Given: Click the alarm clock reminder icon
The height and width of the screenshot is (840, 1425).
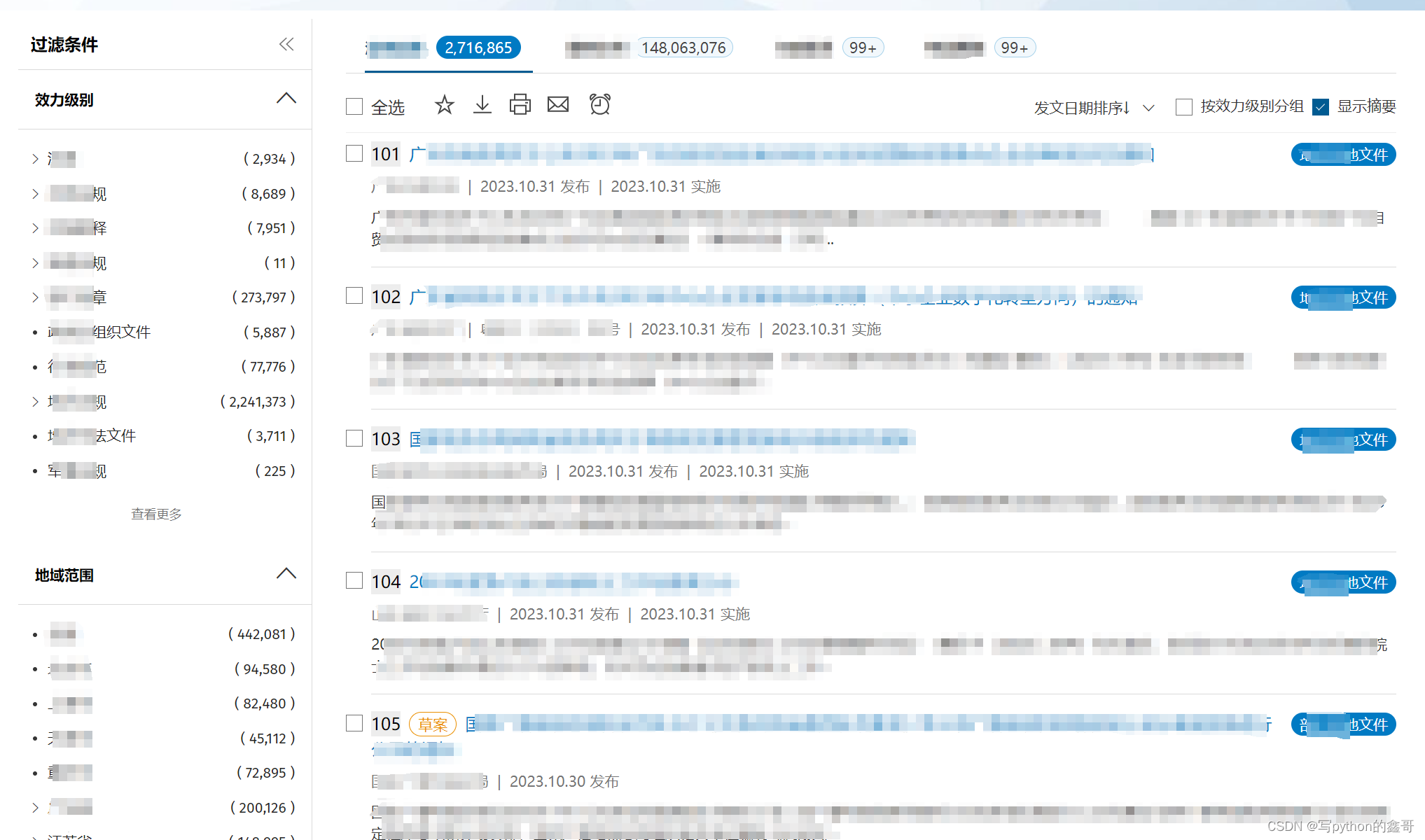Looking at the screenshot, I should point(599,104).
